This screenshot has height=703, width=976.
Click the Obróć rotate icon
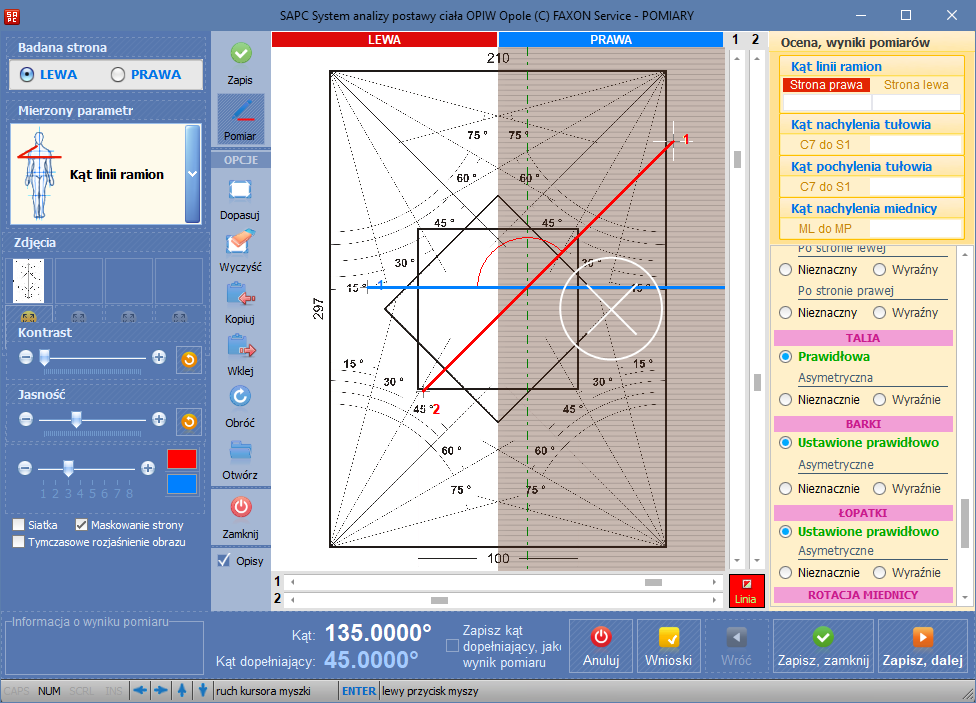click(240, 398)
